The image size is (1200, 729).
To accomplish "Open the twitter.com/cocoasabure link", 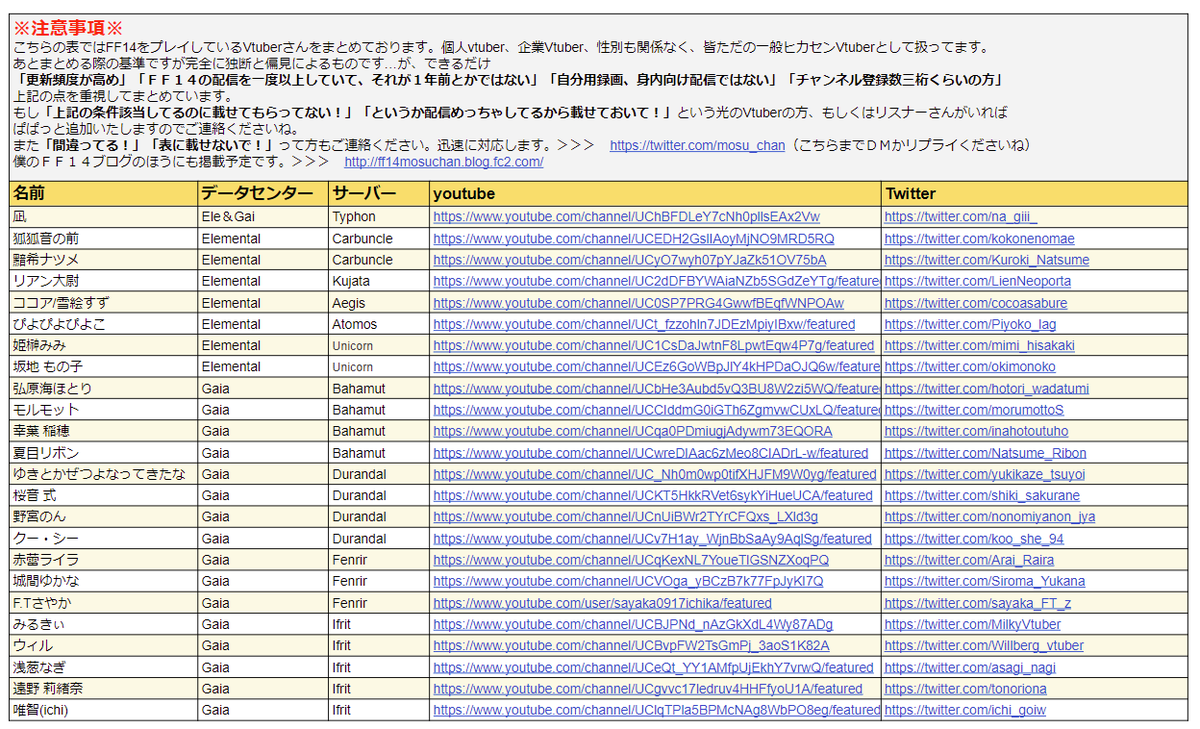I will click(x=976, y=303).
